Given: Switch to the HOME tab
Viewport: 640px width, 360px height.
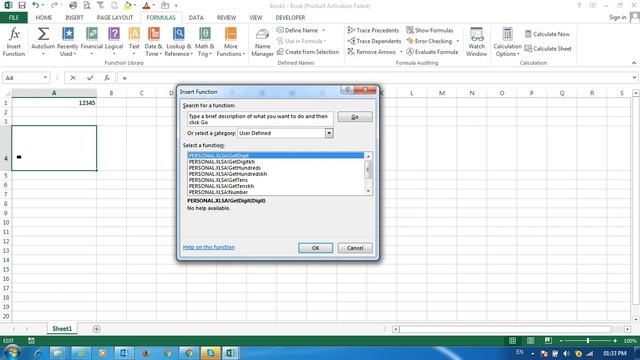Looking at the screenshot, I should tap(44, 18).
